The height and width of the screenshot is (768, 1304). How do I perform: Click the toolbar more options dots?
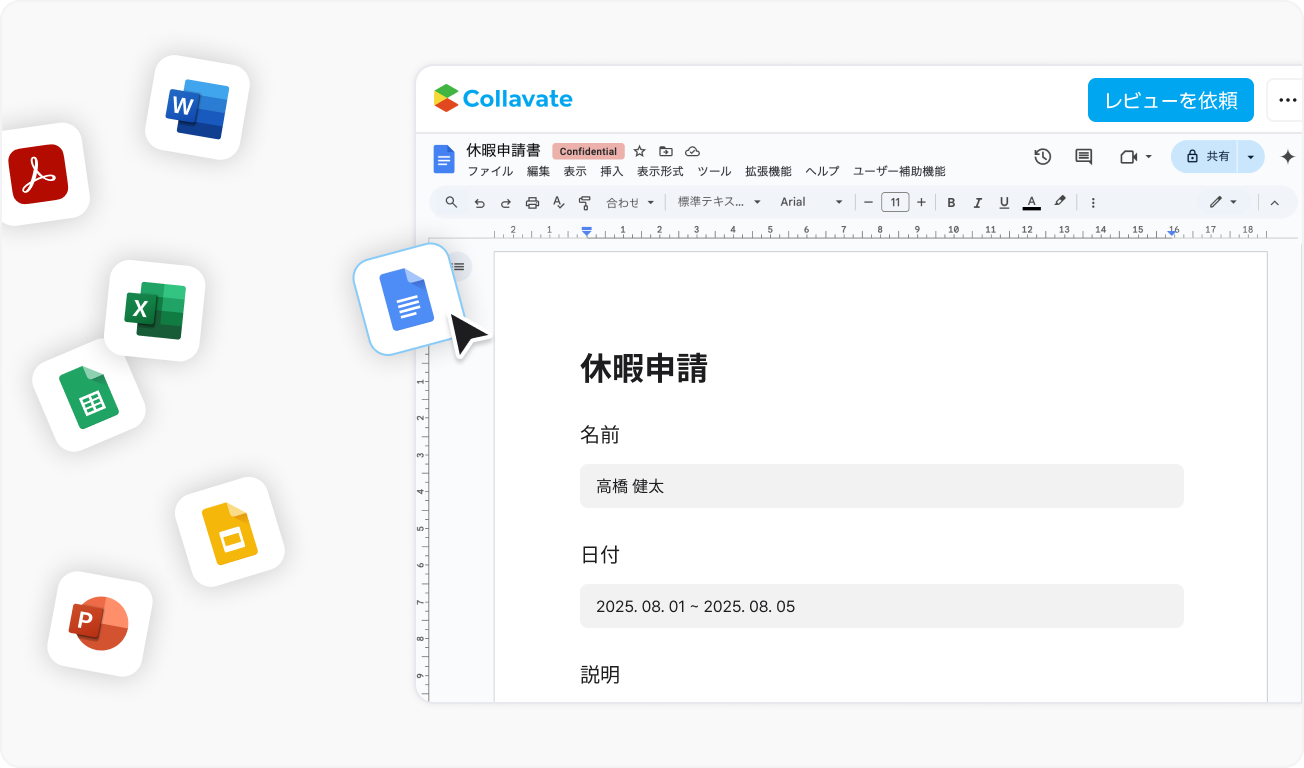1093,202
